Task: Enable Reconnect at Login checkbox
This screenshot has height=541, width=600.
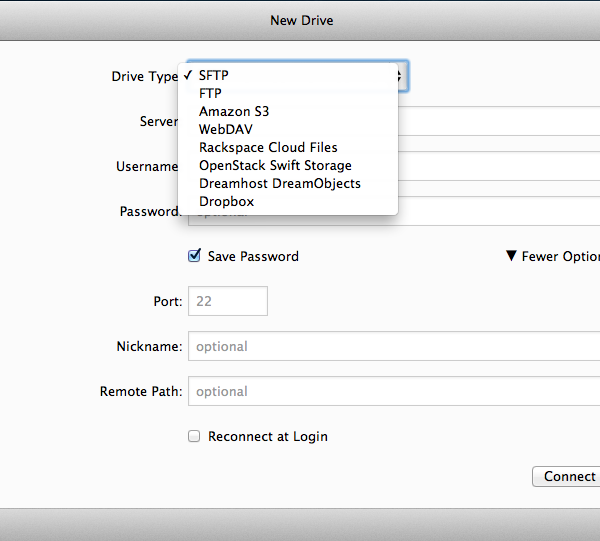Action: click(x=195, y=436)
